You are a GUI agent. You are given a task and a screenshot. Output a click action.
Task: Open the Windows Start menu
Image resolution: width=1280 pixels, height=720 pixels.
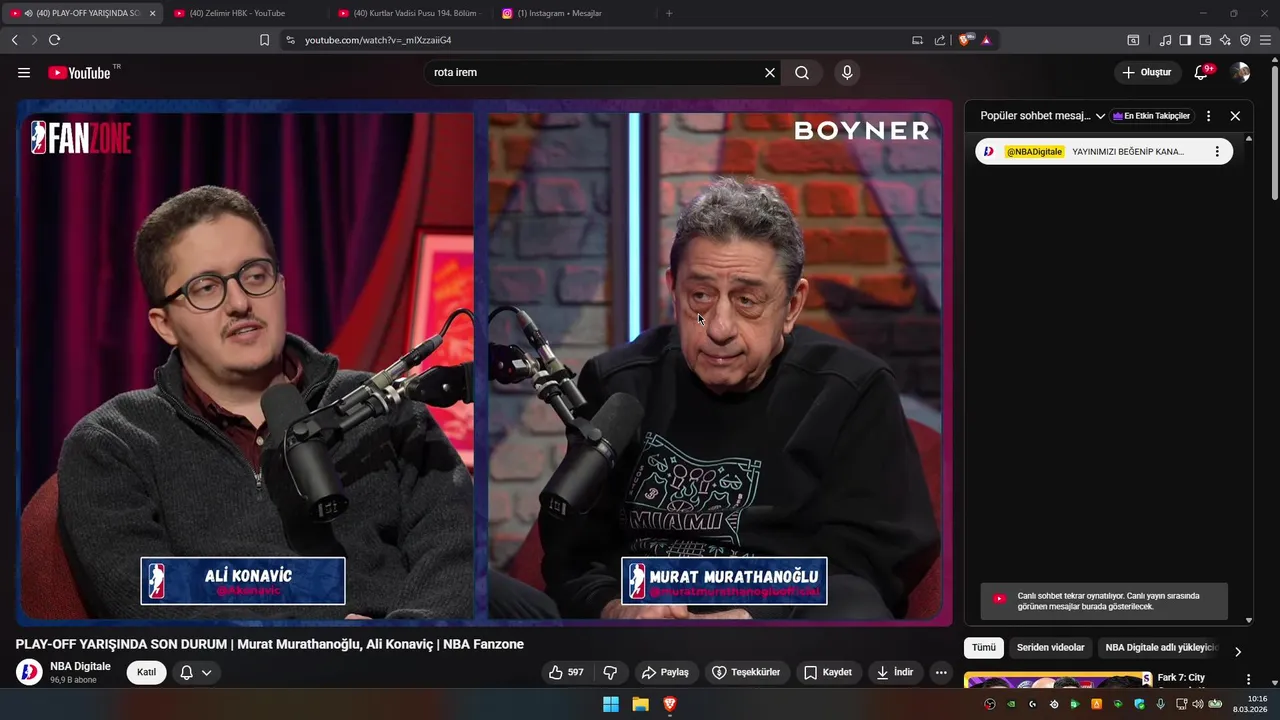[610, 704]
